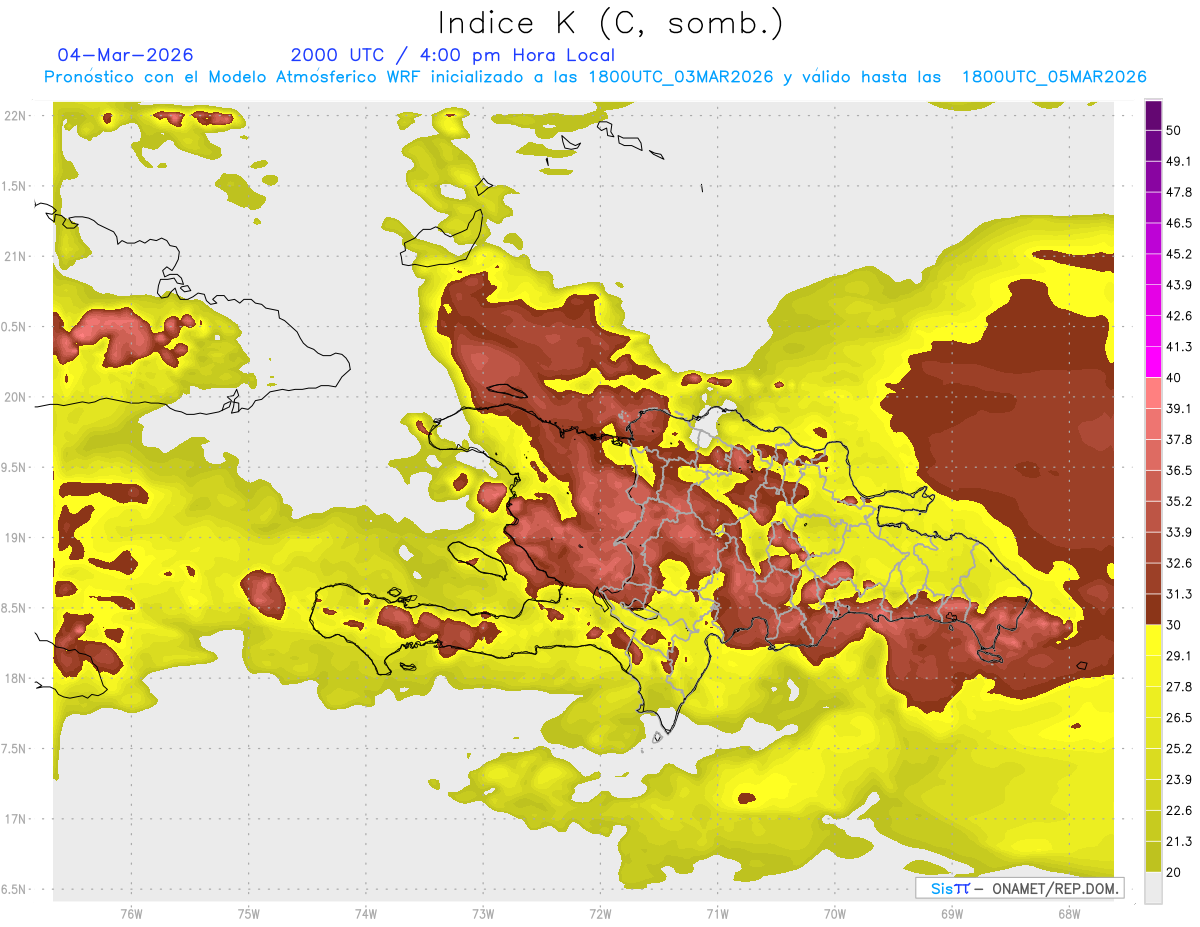Screen dimensions: 1200x927
Task: Click the color bar label '43.9'
Action: point(1179,285)
